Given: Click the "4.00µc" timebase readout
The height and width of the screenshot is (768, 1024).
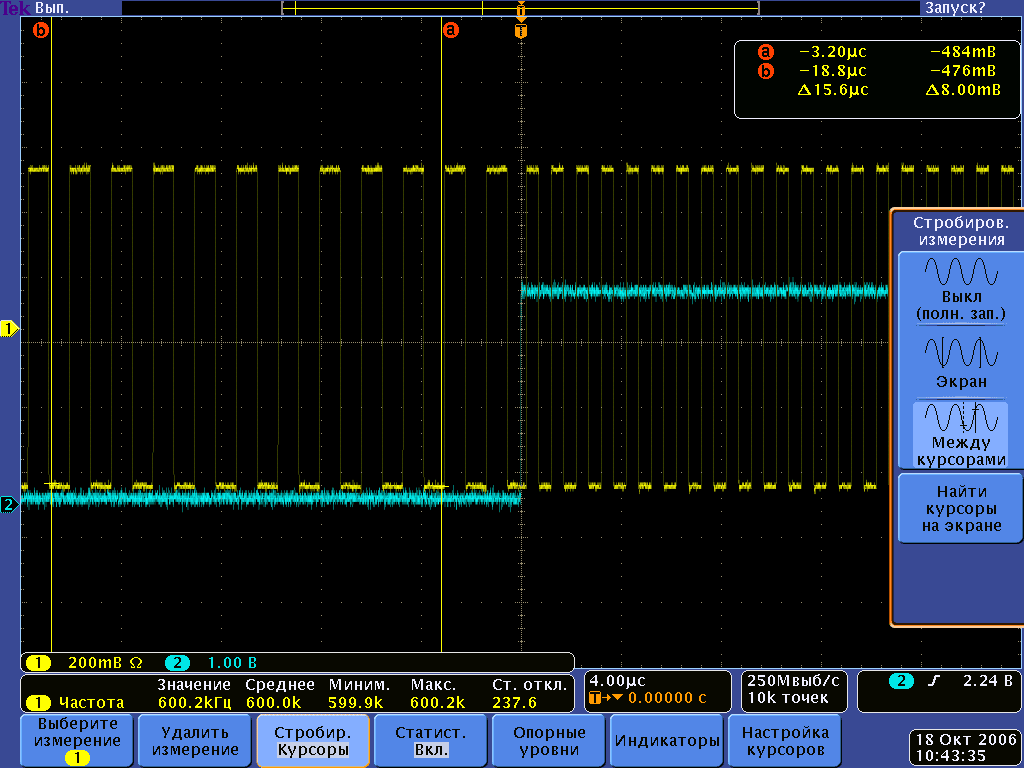Looking at the screenshot, I should (619, 680).
